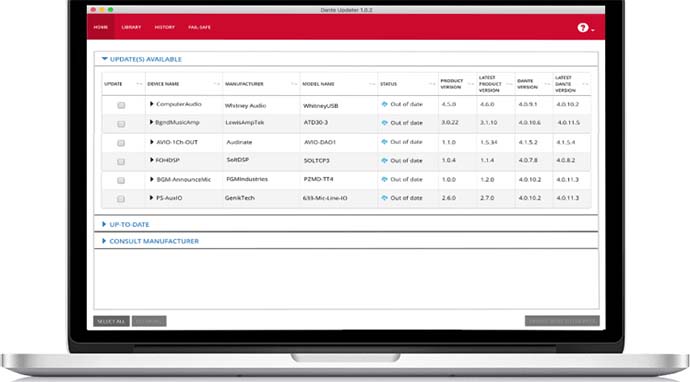Click the 633-Mic-Line-IO model name
The width and height of the screenshot is (690, 382).
tap(325, 198)
